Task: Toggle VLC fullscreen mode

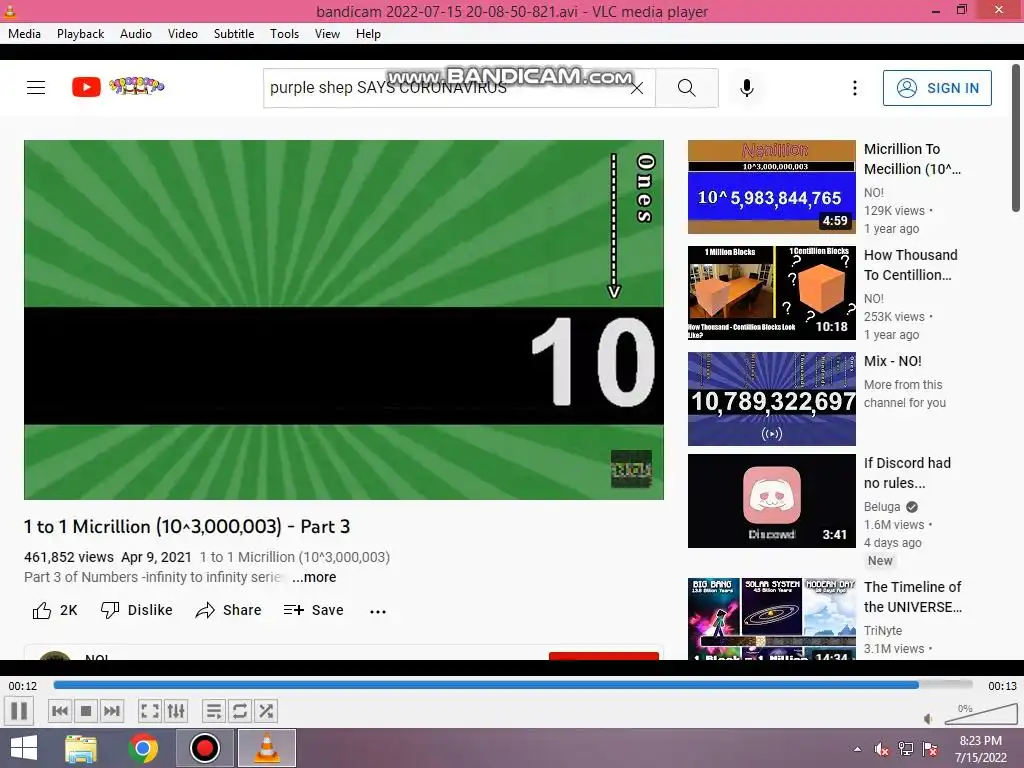Action: point(150,711)
